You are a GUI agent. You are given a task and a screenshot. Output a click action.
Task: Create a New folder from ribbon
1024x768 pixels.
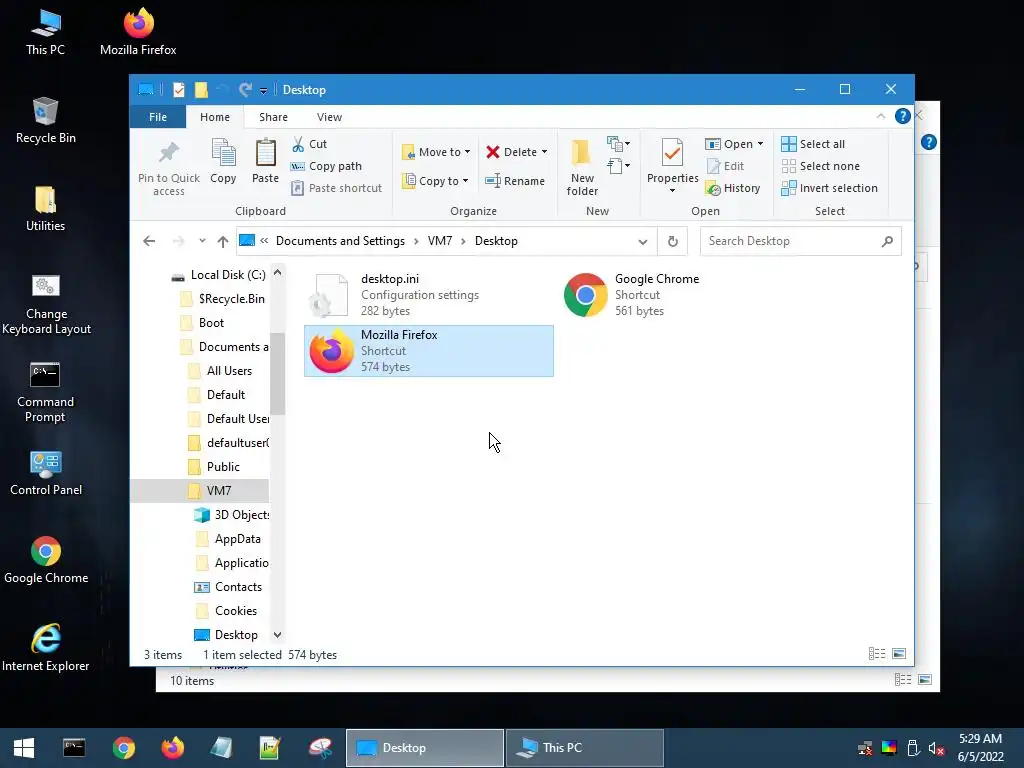582,167
